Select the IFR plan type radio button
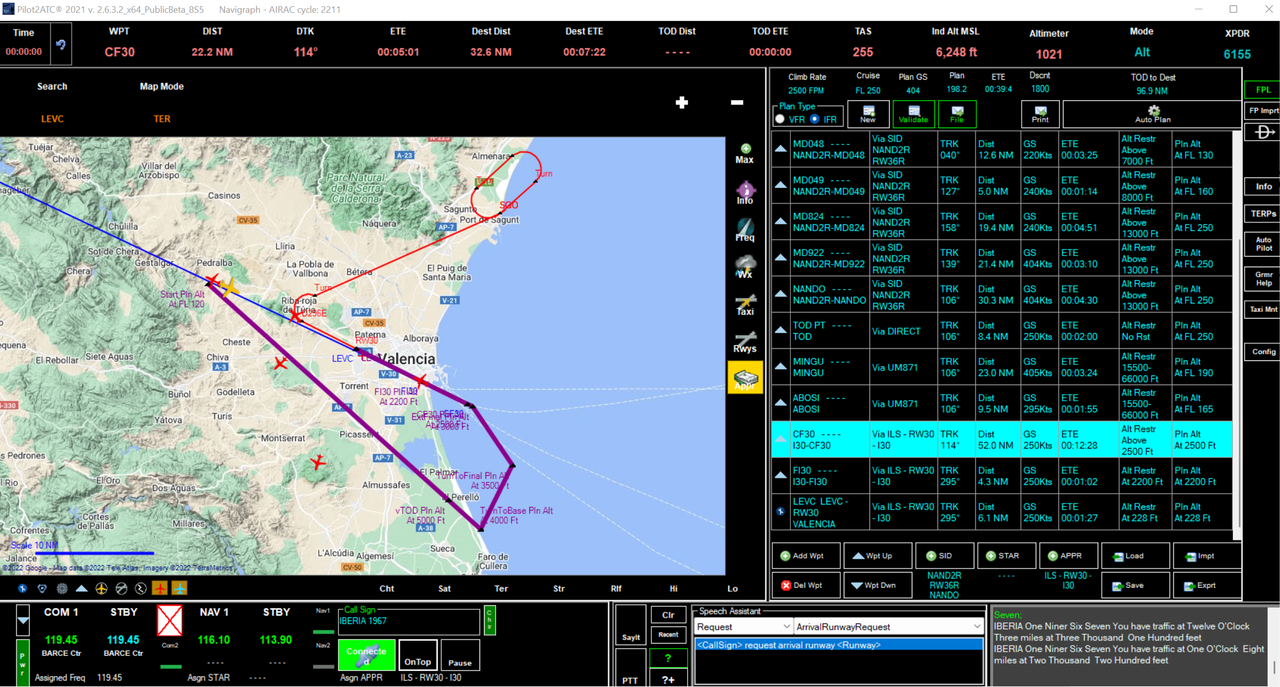1280x687 pixels. (815, 119)
